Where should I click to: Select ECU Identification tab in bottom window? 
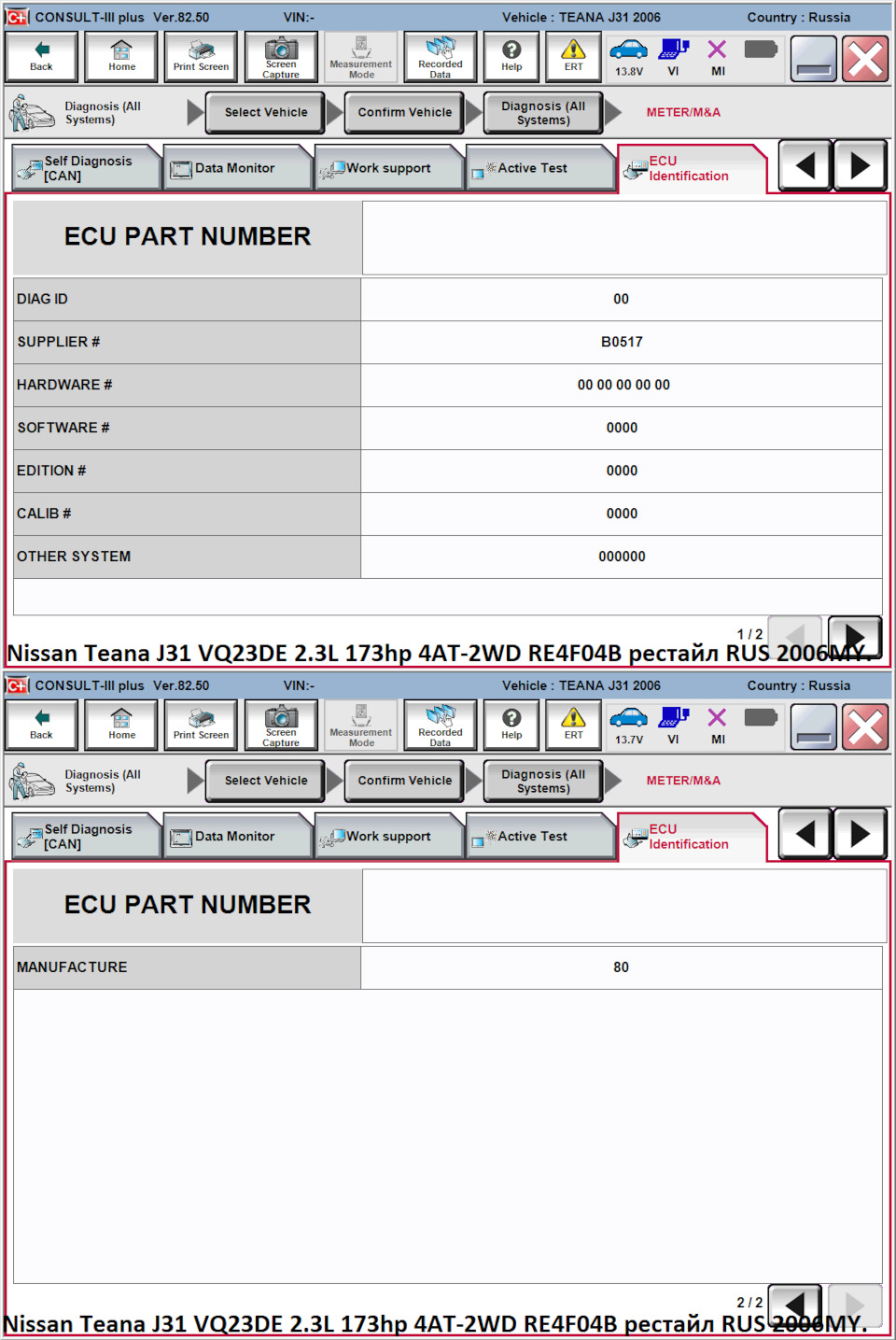[691, 837]
